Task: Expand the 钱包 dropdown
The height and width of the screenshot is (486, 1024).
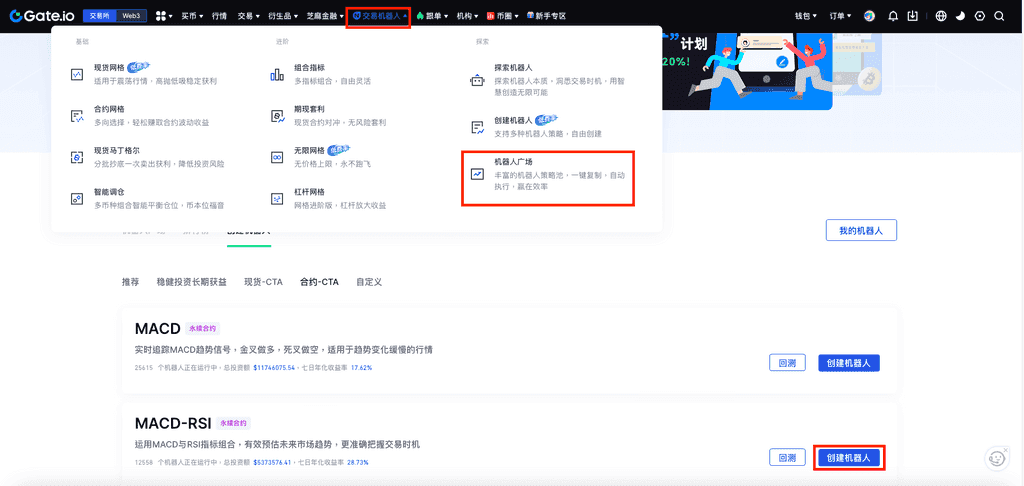Action: (x=807, y=16)
